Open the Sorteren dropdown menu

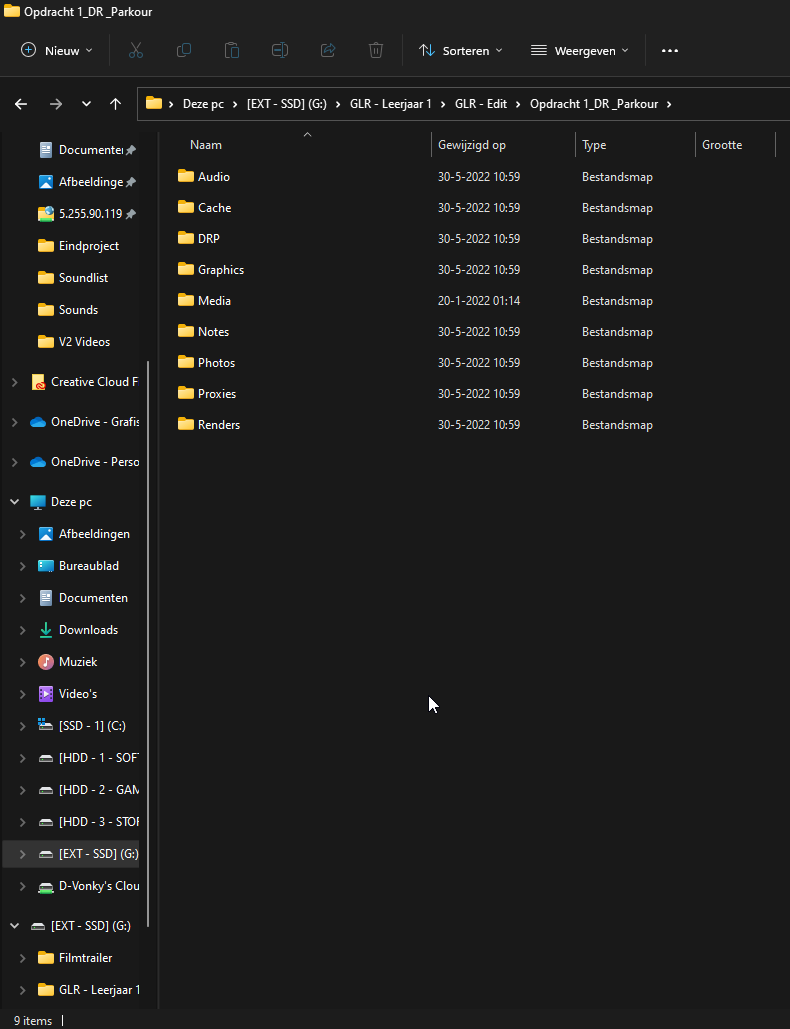click(x=460, y=50)
